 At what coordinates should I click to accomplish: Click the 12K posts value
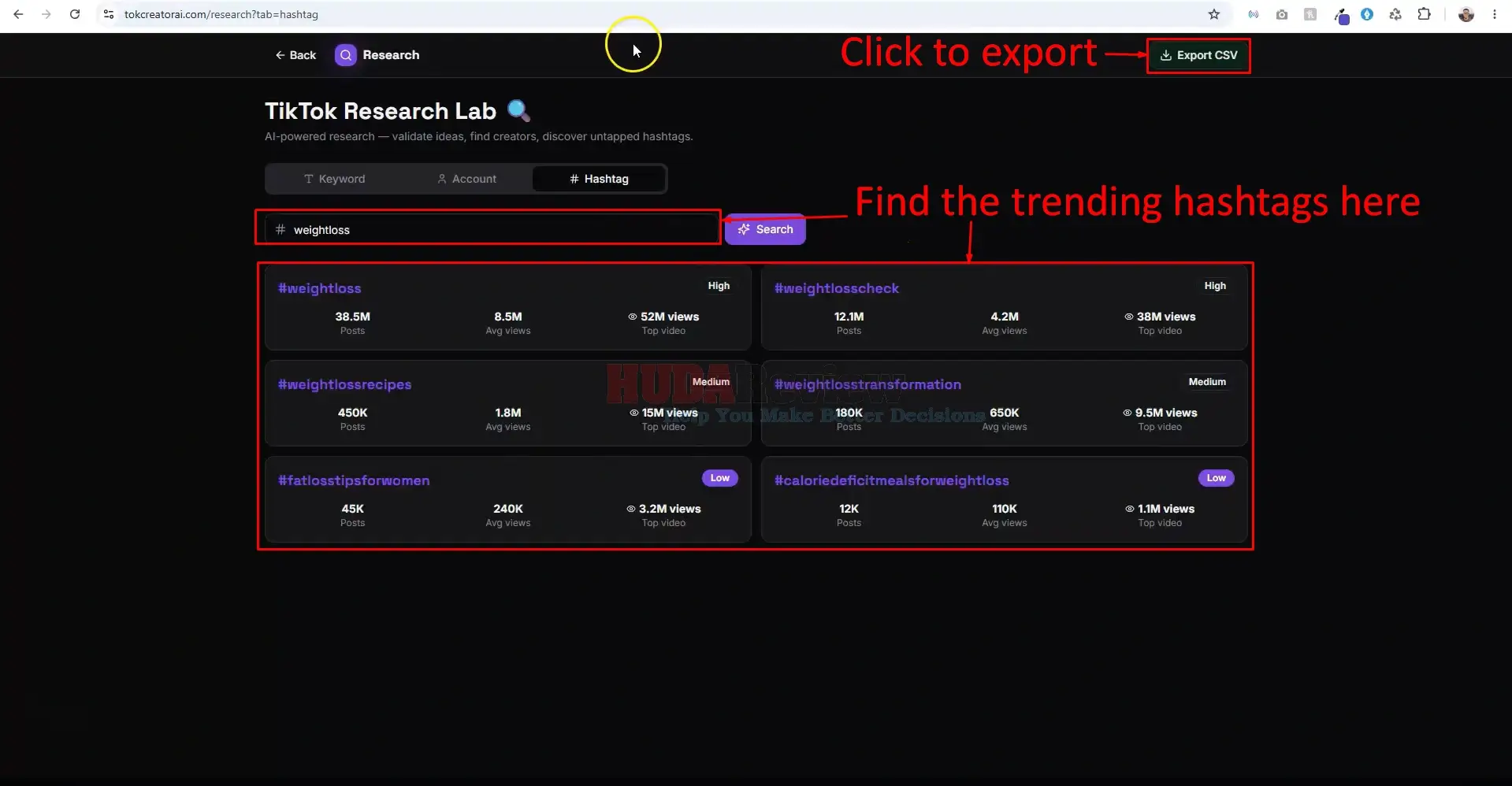coord(849,509)
